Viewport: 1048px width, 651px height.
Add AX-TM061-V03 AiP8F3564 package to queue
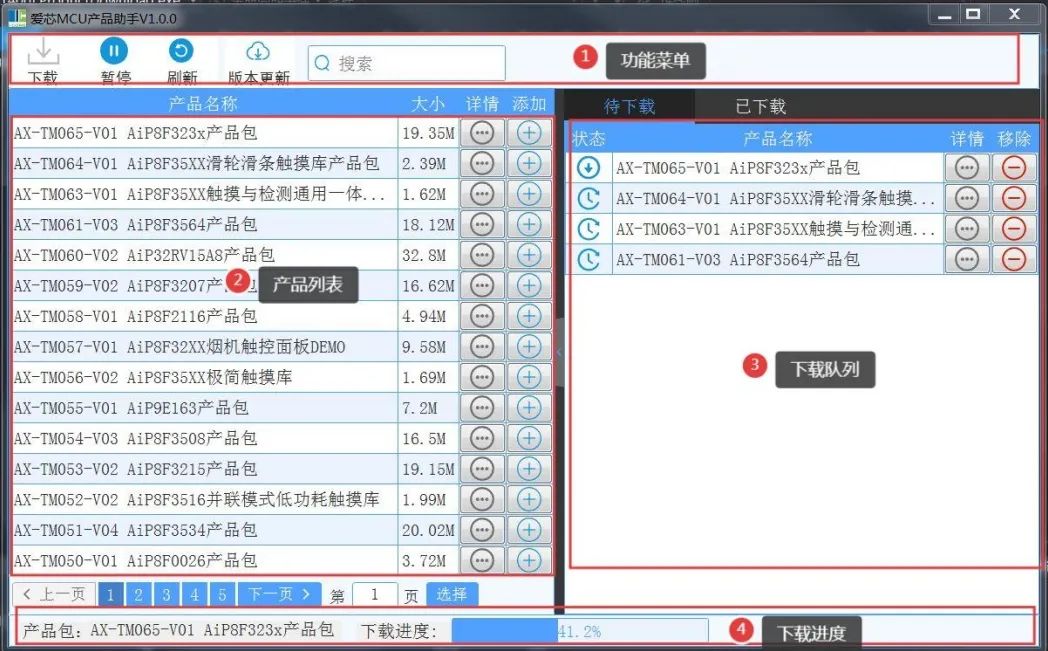click(x=529, y=225)
